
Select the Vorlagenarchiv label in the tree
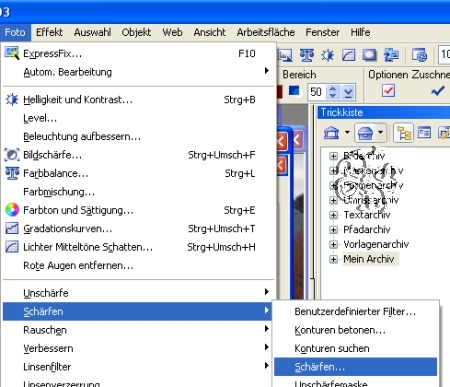376,244
